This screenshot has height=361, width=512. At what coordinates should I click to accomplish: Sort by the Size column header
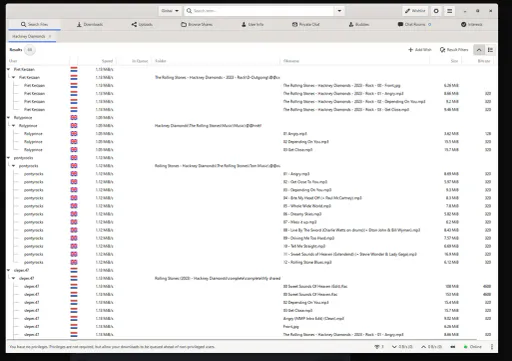coord(446,61)
